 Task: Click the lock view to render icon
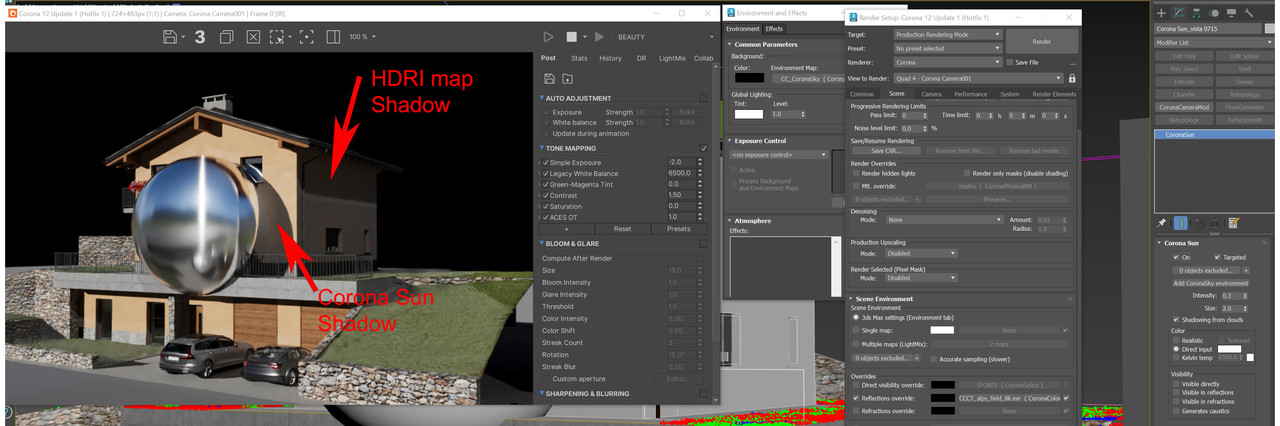click(1072, 78)
